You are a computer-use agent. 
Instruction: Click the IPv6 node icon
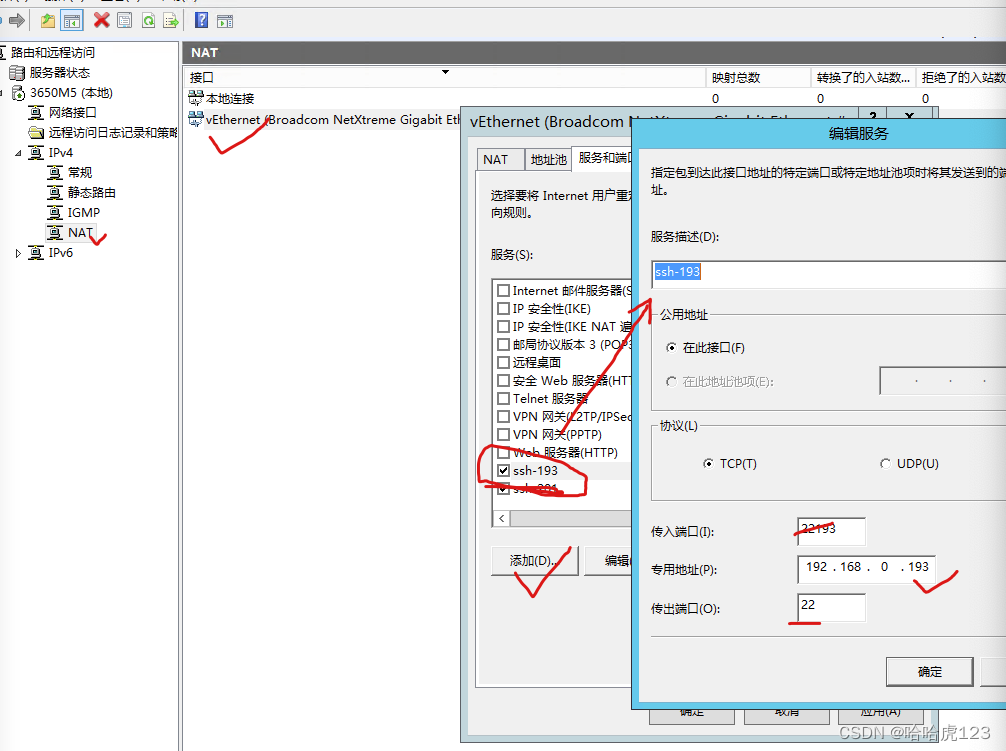37,253
